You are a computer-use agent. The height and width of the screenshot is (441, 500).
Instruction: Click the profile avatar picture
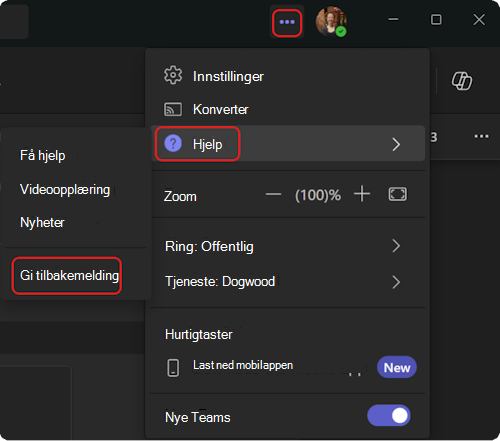(x=331, y=22)
